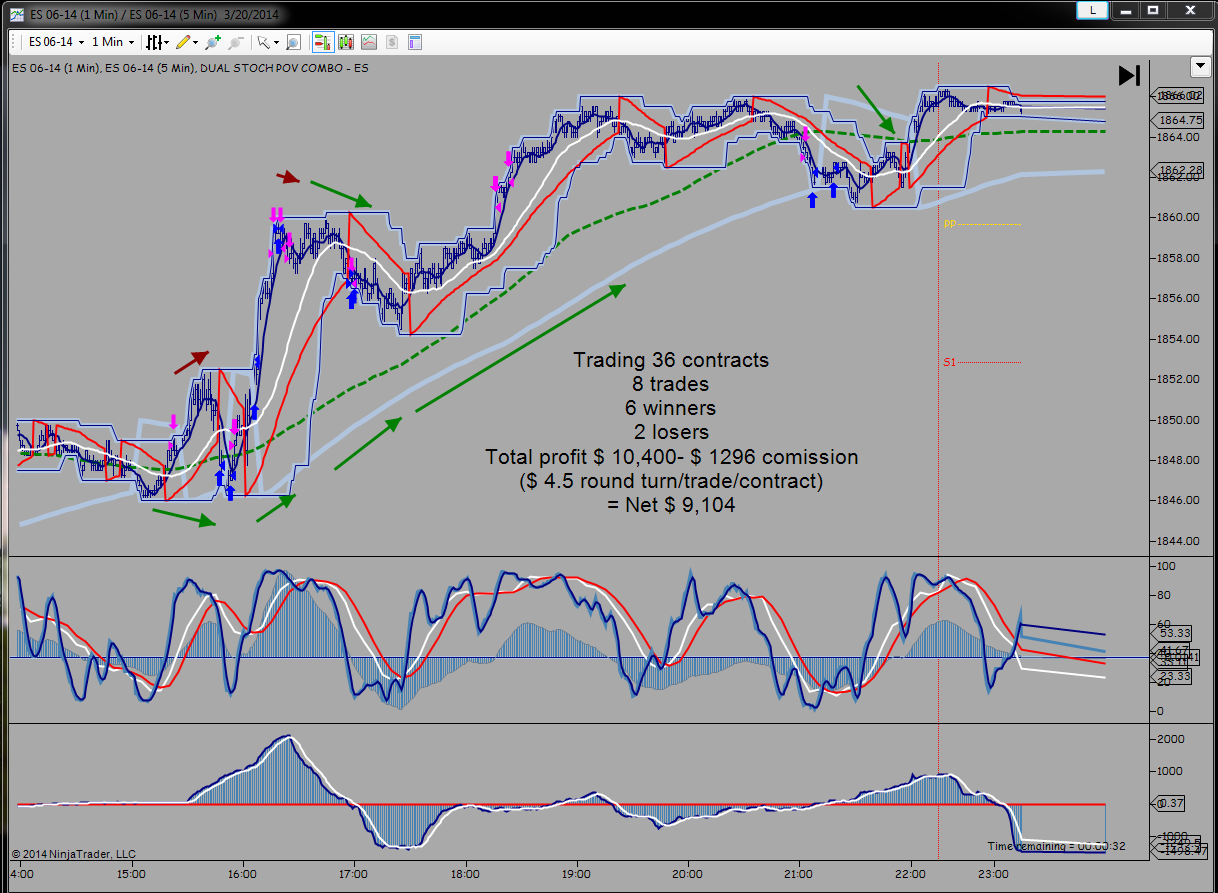Click the 23.33 stochastic value marker
Image resolution: width=1218 pixels, height=893 pixels.
pos(1172,676)
